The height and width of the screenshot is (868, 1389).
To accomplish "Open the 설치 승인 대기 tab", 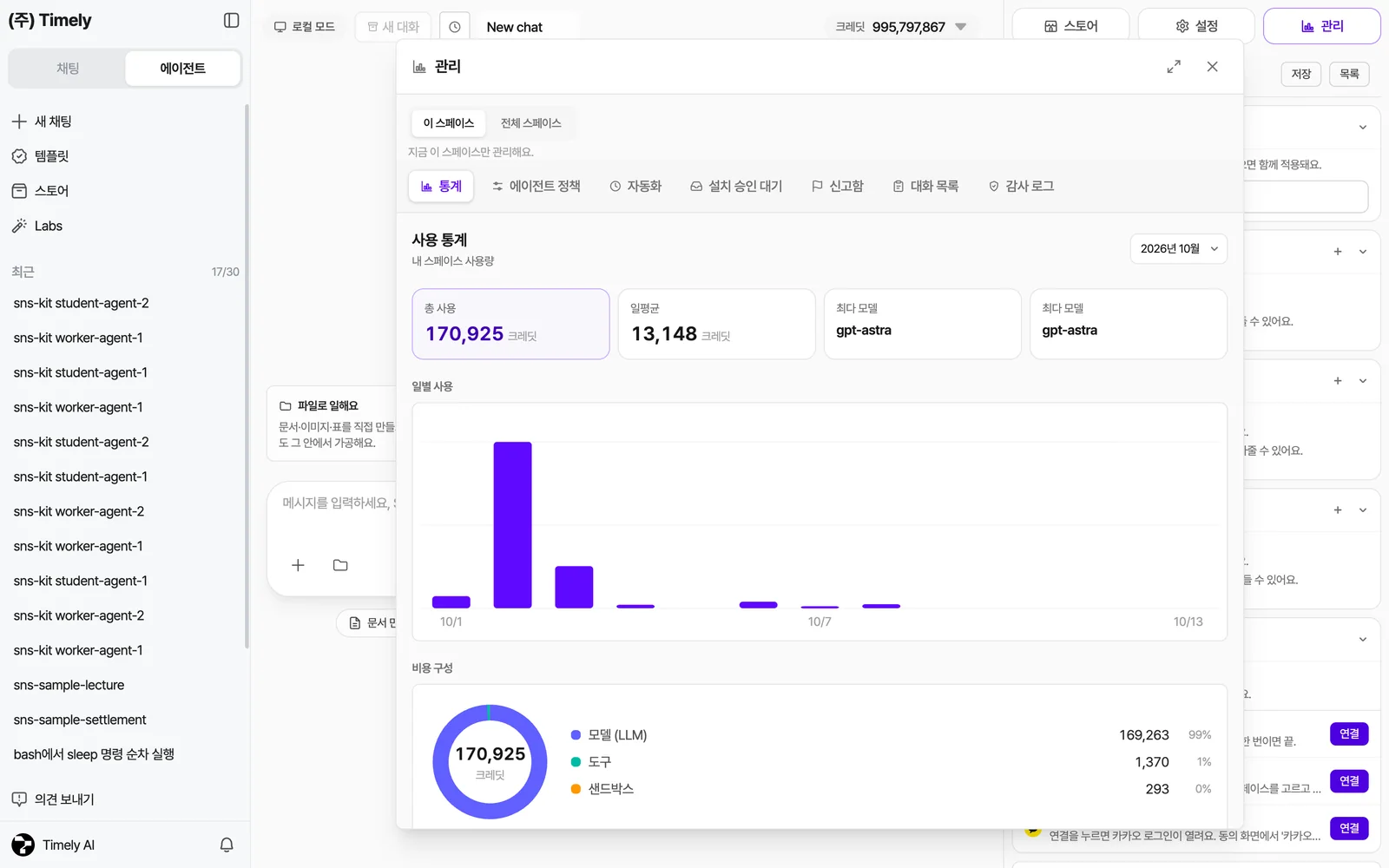I will 736,187.
